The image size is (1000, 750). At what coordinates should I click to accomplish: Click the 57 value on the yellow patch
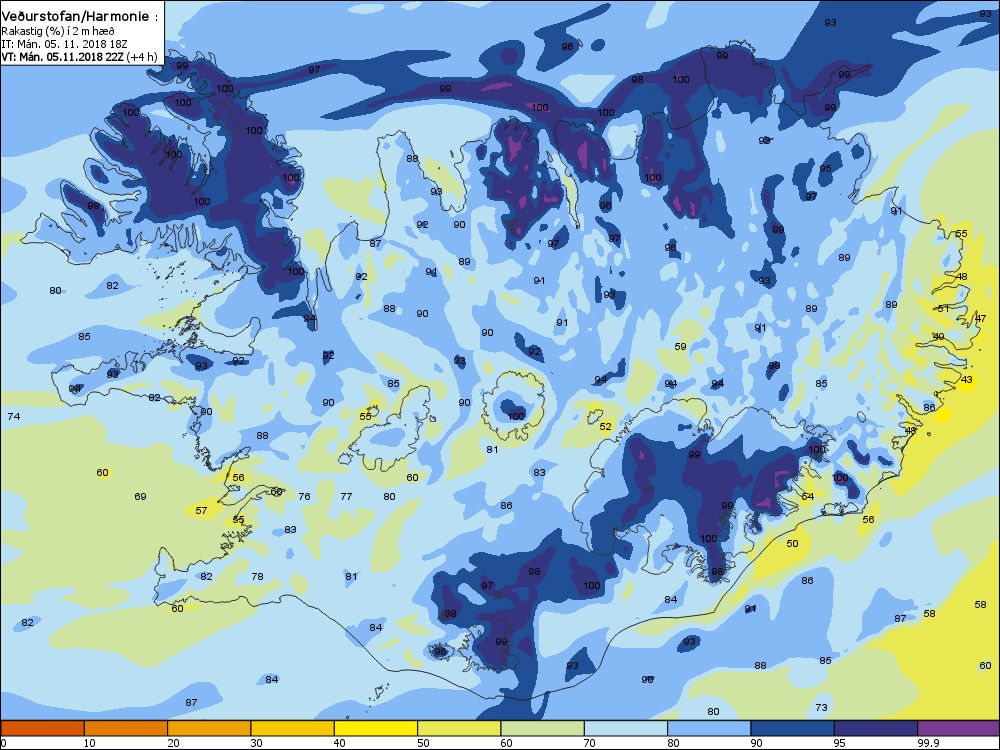pyautogui.click(x=201, y=510)
